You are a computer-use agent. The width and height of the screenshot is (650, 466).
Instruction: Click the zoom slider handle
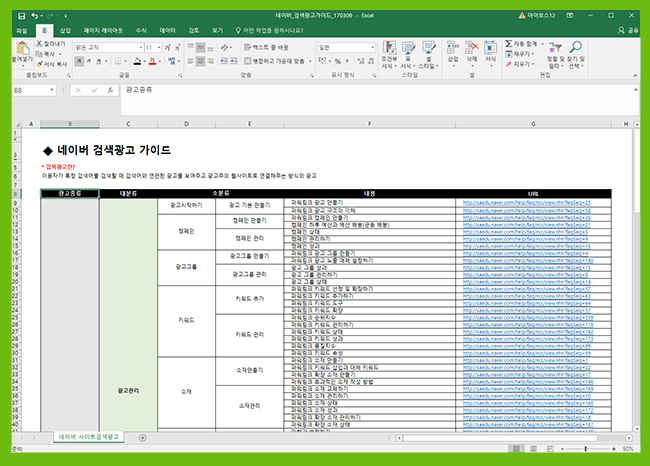585,449
